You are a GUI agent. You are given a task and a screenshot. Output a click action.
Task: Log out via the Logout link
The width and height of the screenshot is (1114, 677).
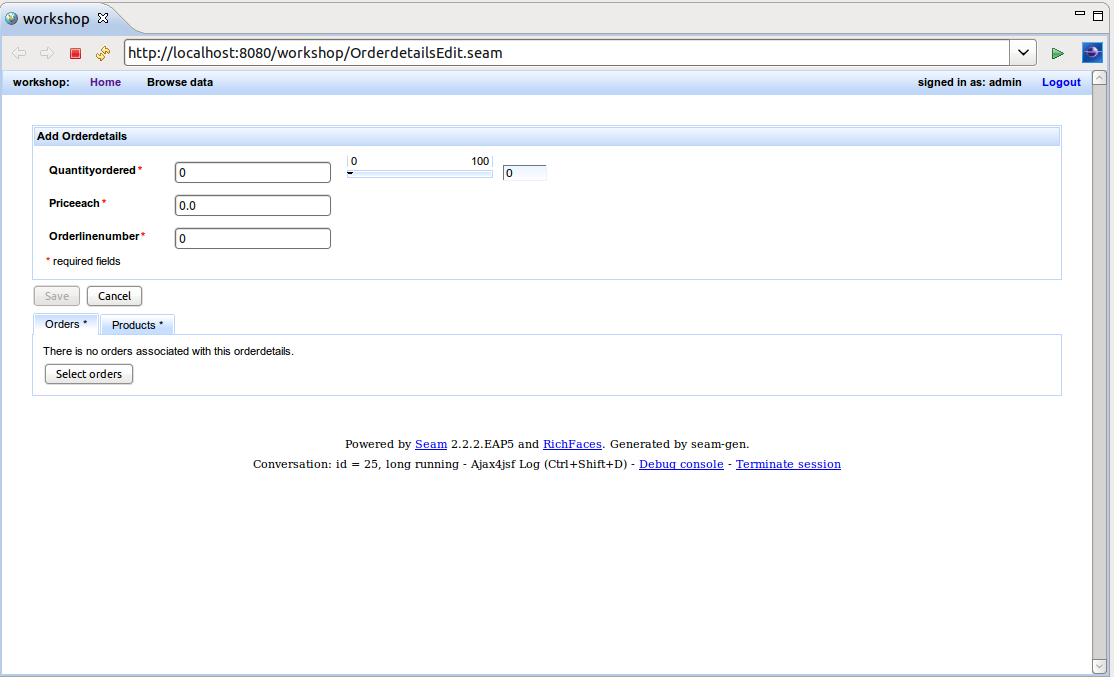1061,82
